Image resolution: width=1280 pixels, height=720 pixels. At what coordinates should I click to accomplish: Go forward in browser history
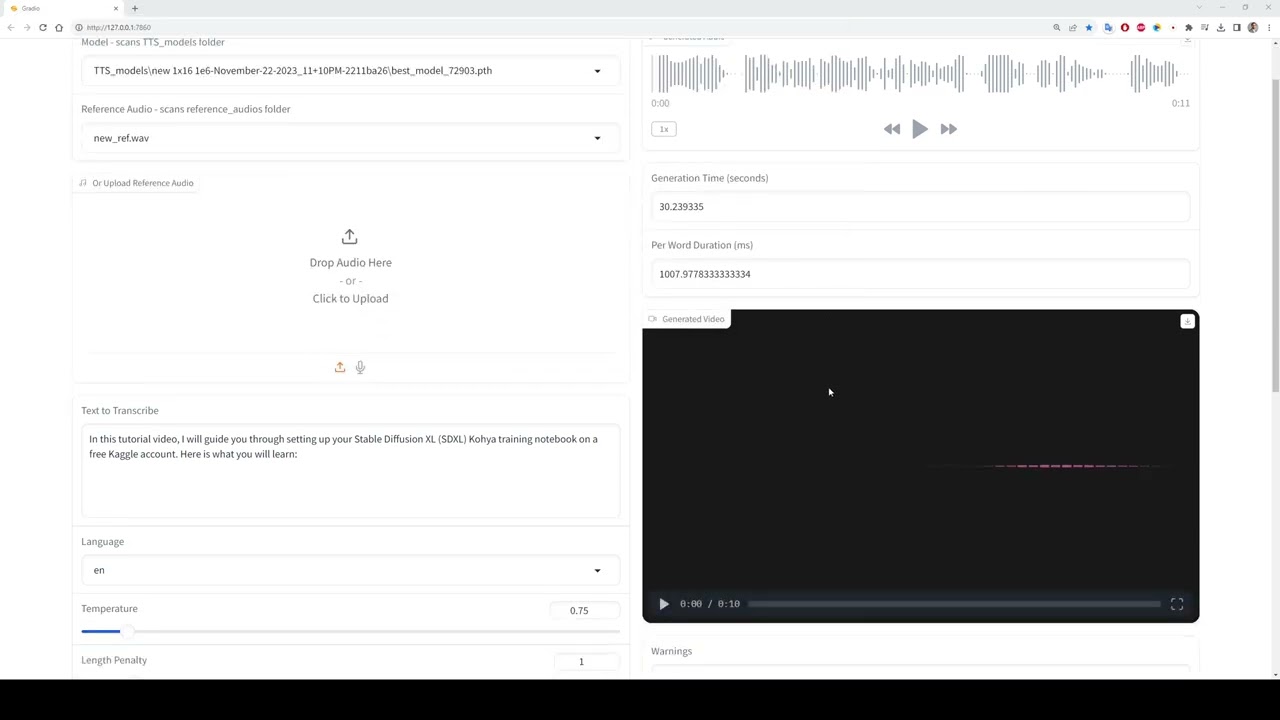27,28
